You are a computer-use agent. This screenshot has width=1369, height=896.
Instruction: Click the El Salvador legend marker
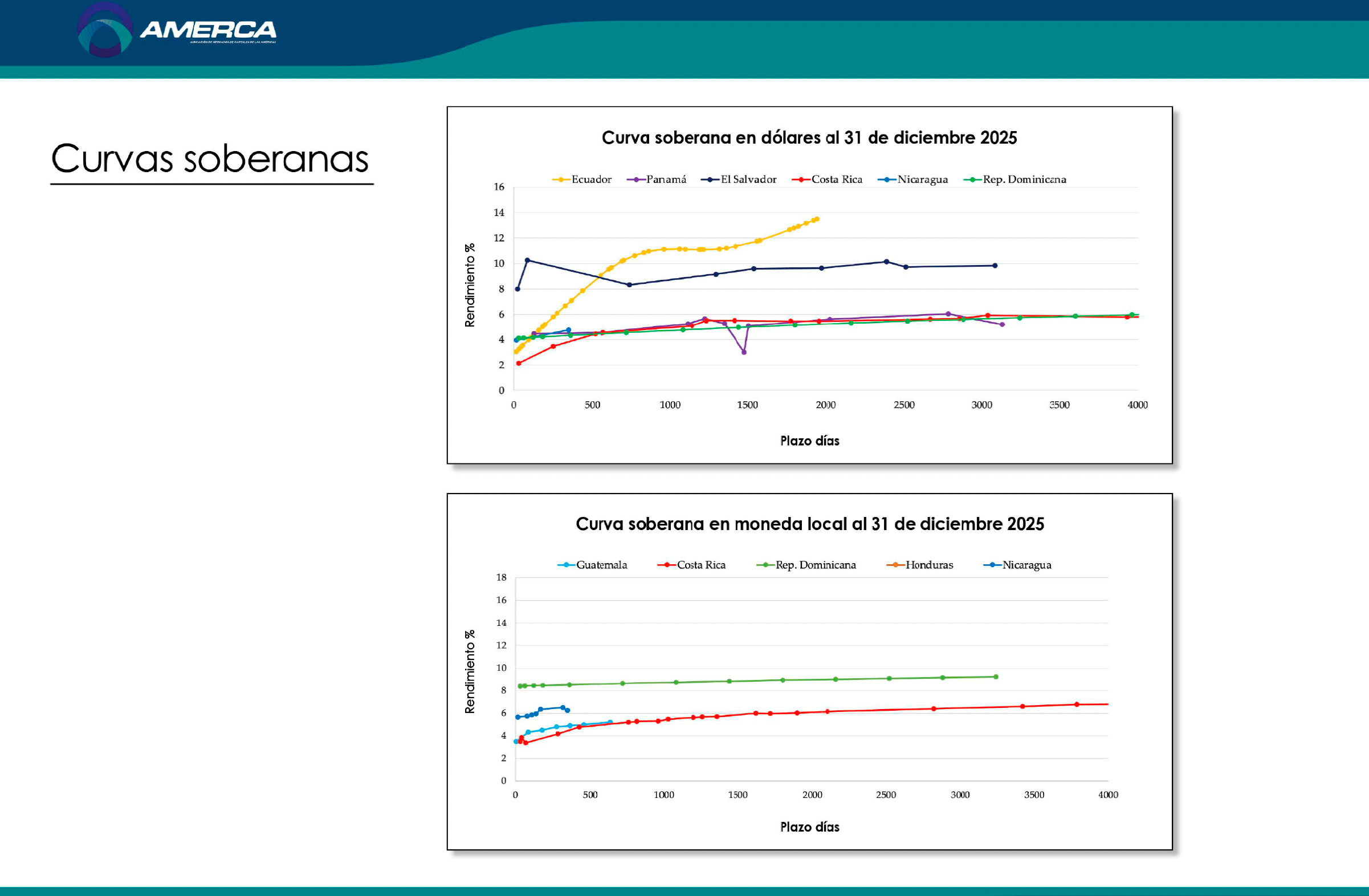710,180
